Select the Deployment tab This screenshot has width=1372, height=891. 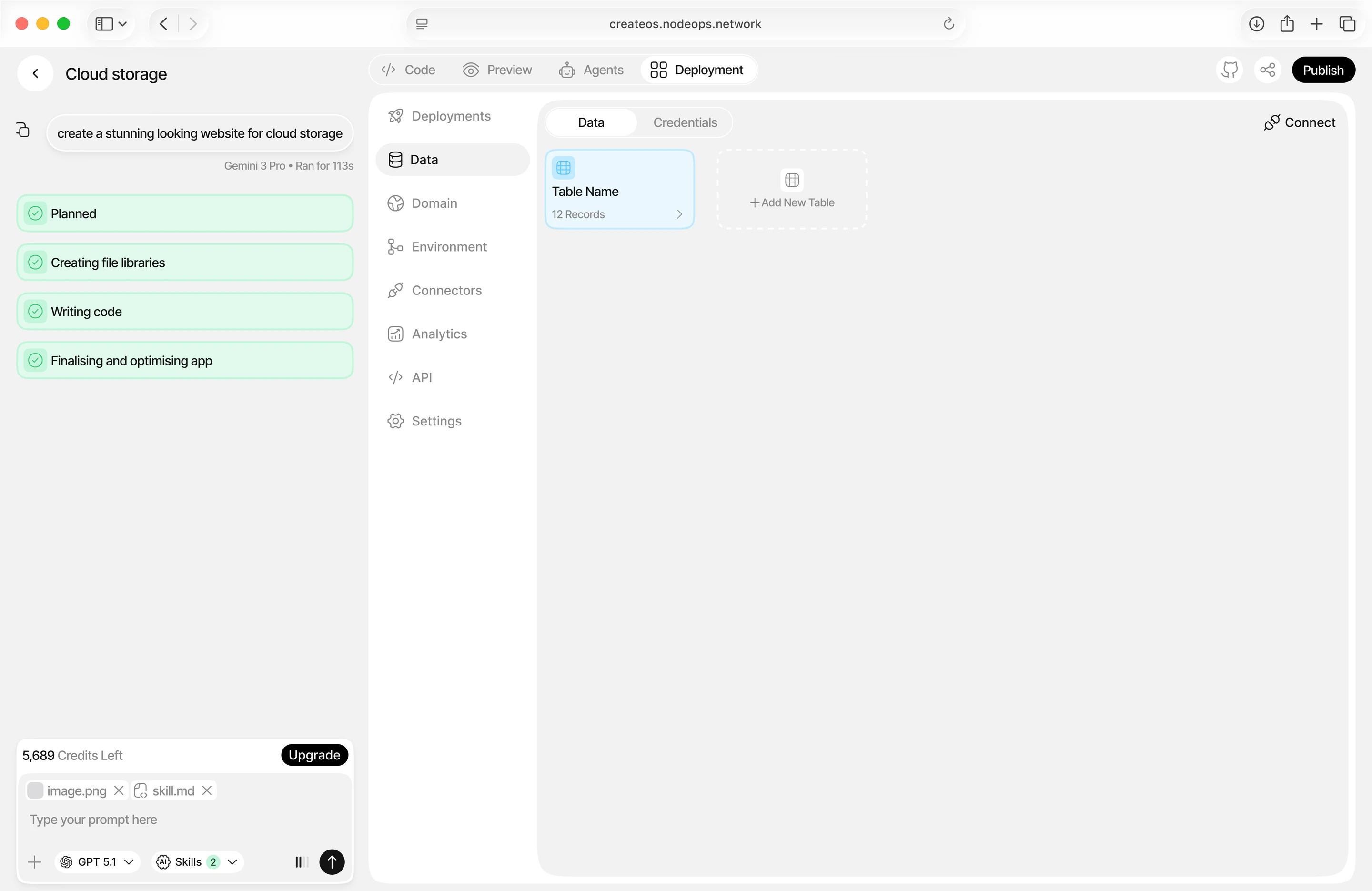click(x=697, y=70)
